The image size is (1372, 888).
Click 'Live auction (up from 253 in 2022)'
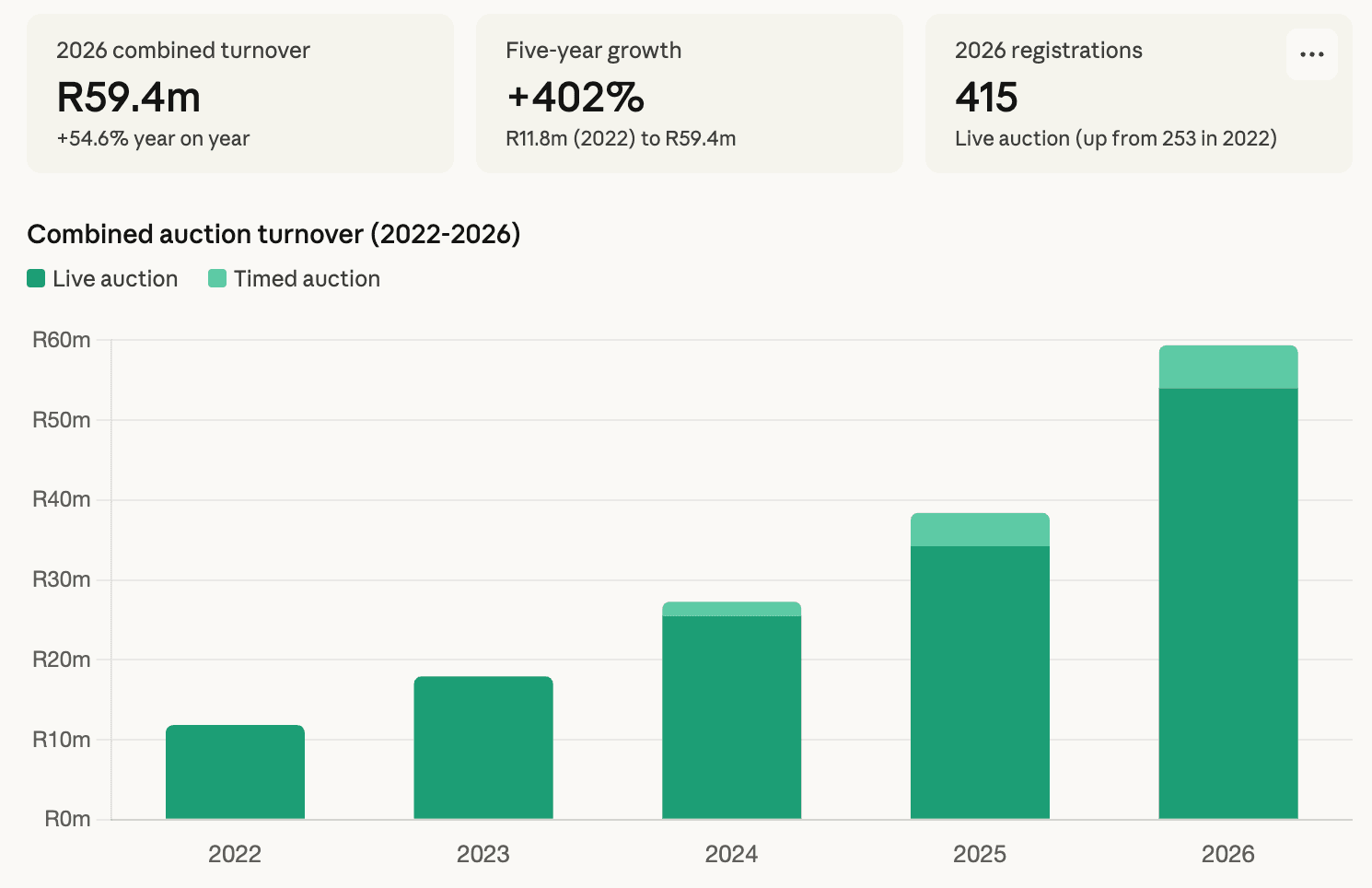tap(1116, 138)
